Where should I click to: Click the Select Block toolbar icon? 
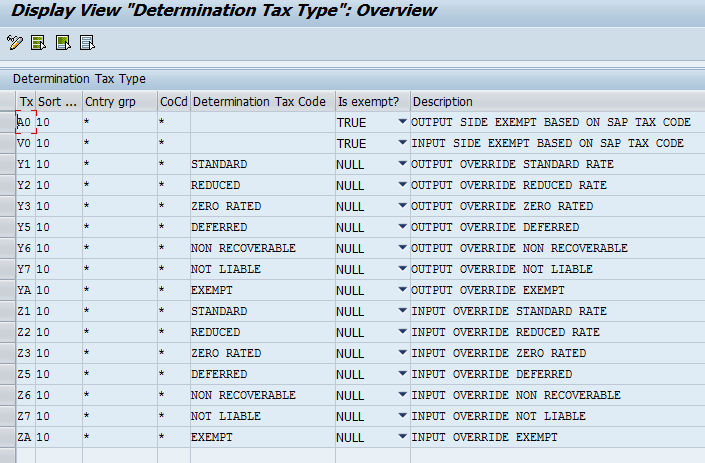pos(63,42)
